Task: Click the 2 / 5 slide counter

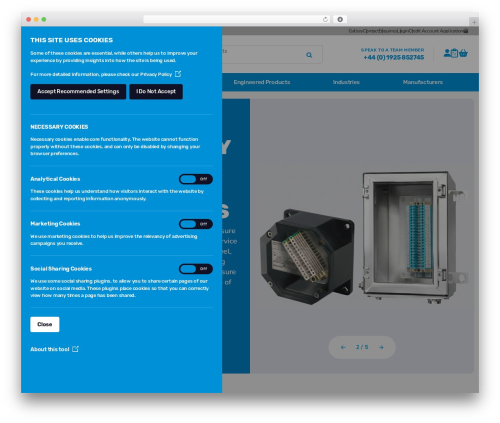Action: click(362, 347)
